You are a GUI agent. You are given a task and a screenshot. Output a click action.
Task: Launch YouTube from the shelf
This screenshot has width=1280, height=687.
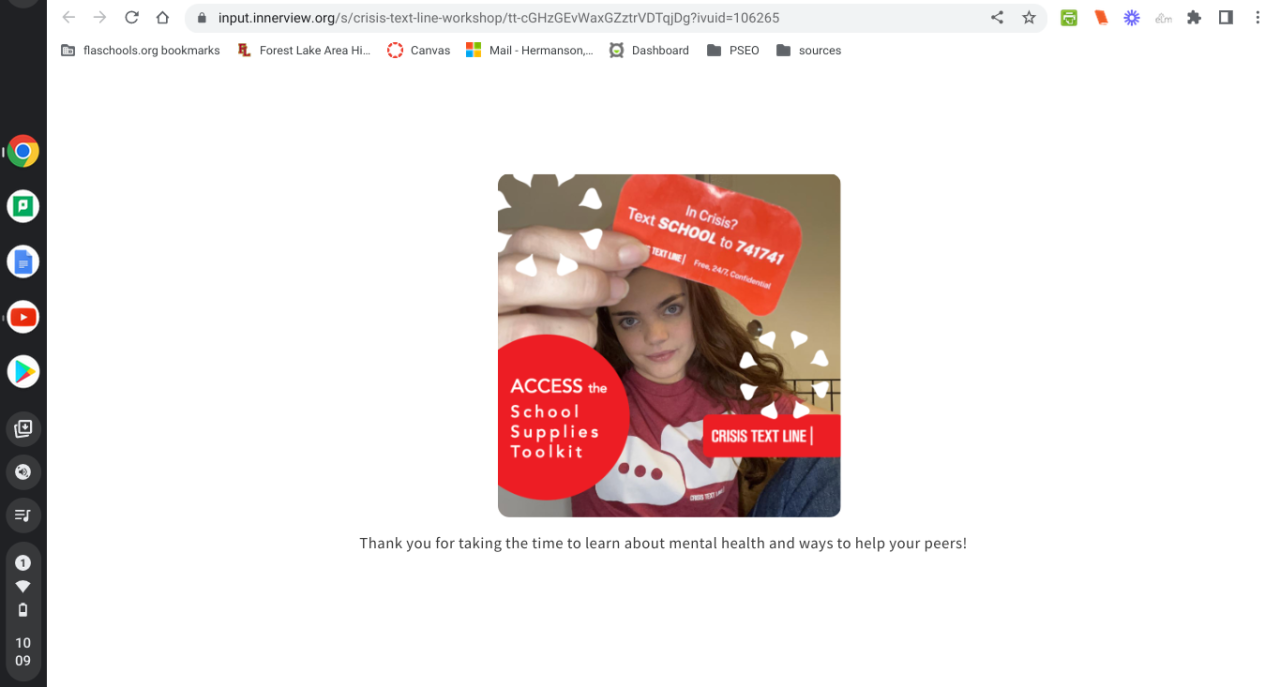[23, 317]
